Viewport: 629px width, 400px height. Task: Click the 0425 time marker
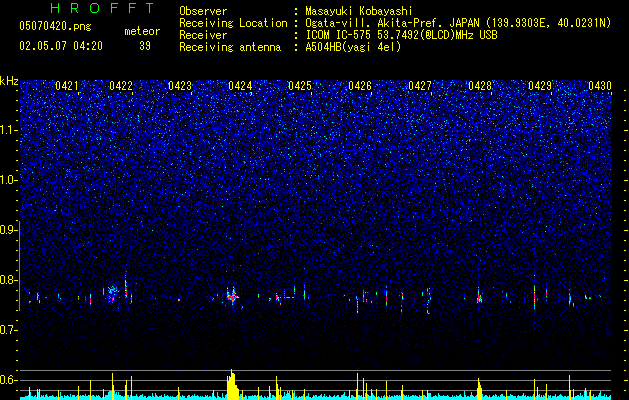[x=300, y=86]
